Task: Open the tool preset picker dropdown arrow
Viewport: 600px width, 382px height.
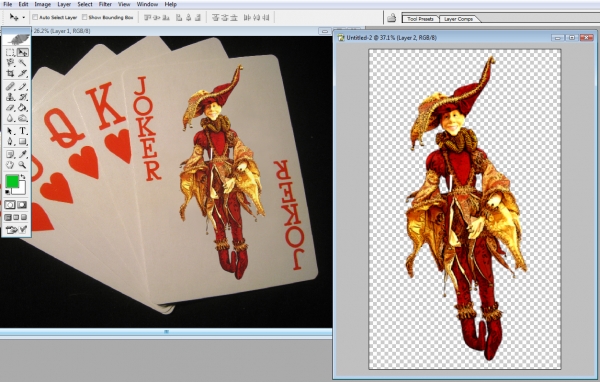Action: pos(24,18)
